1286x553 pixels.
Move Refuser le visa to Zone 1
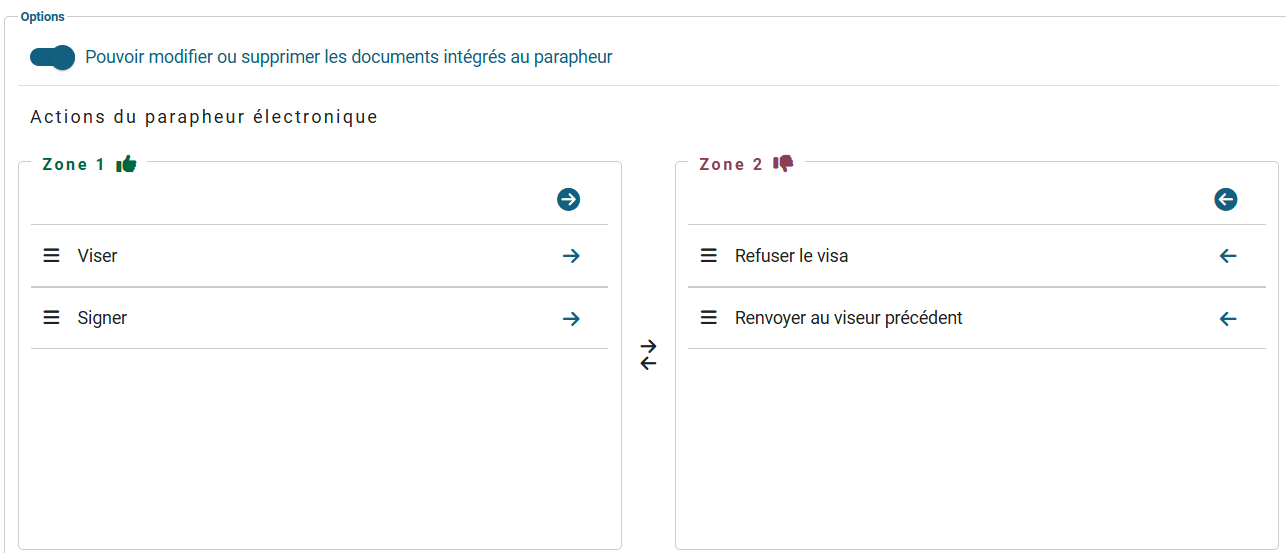[1228, 256]
